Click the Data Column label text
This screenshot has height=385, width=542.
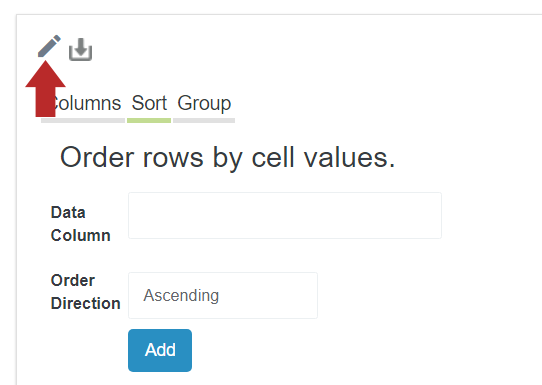(81, 224)
